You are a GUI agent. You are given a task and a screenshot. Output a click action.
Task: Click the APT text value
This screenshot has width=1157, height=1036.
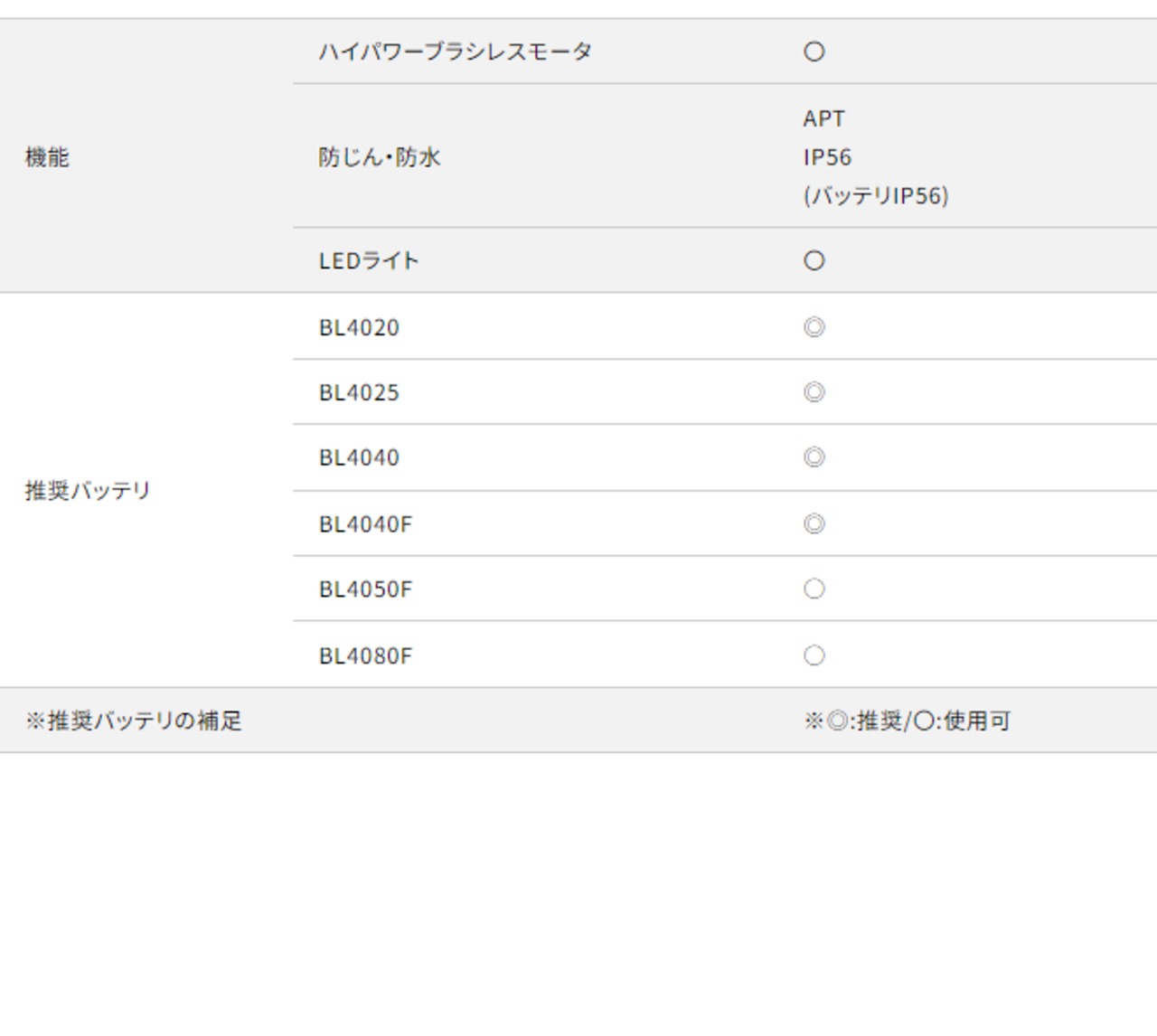pyautogui.click(x=823, y=118)
